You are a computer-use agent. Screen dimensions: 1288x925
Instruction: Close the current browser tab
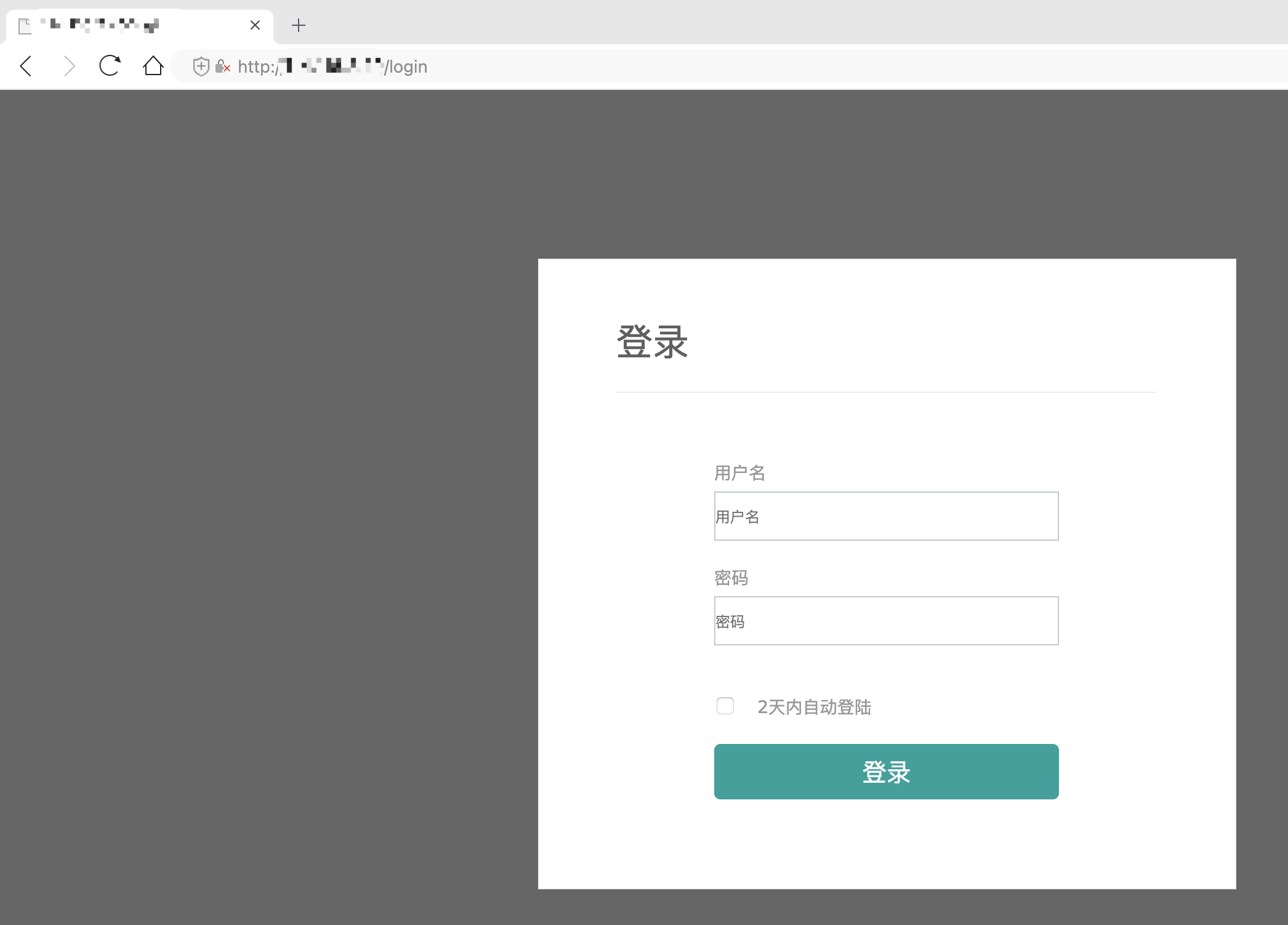click(255, 25)
